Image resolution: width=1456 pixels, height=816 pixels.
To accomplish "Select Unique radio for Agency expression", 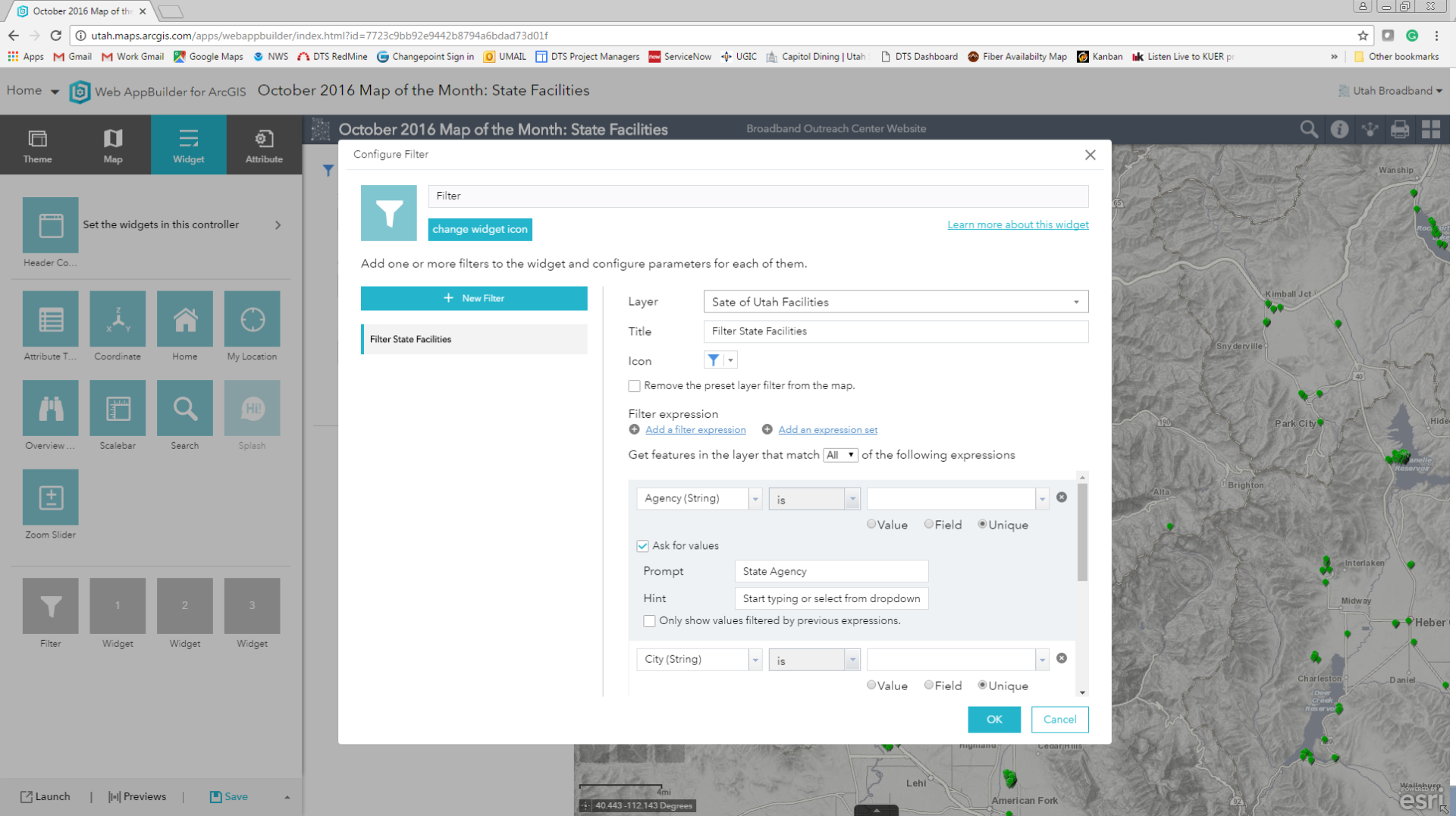I will (x=982, y=524).
